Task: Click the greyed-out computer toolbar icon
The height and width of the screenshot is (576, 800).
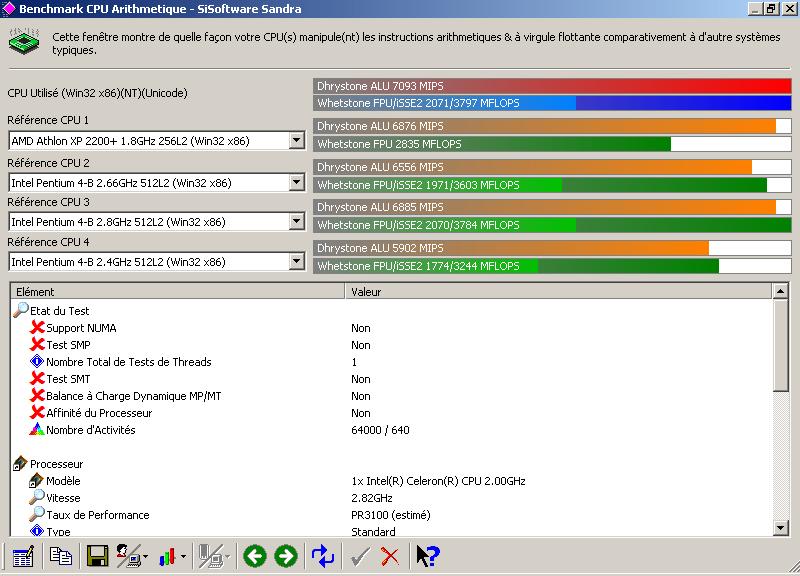Action: pyautogui.click(x=210, y=556)
